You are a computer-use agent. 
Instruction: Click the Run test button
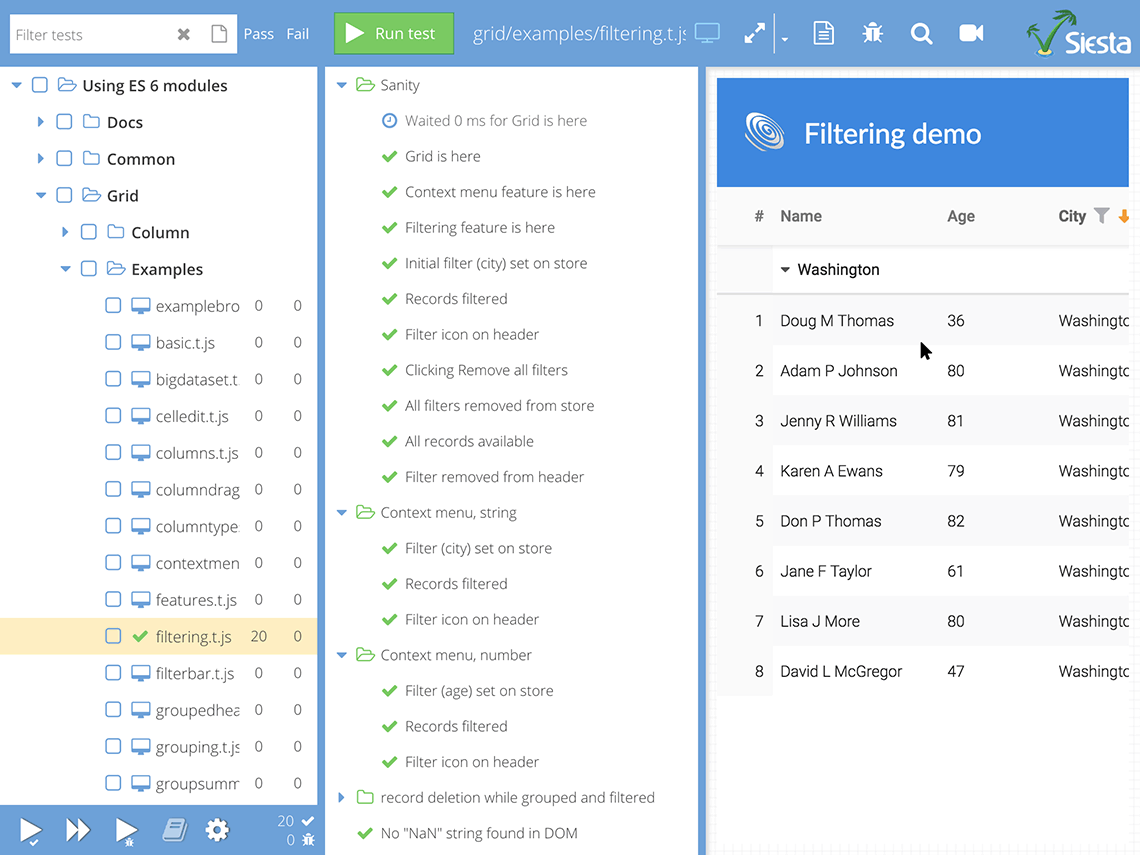point(394,33)
